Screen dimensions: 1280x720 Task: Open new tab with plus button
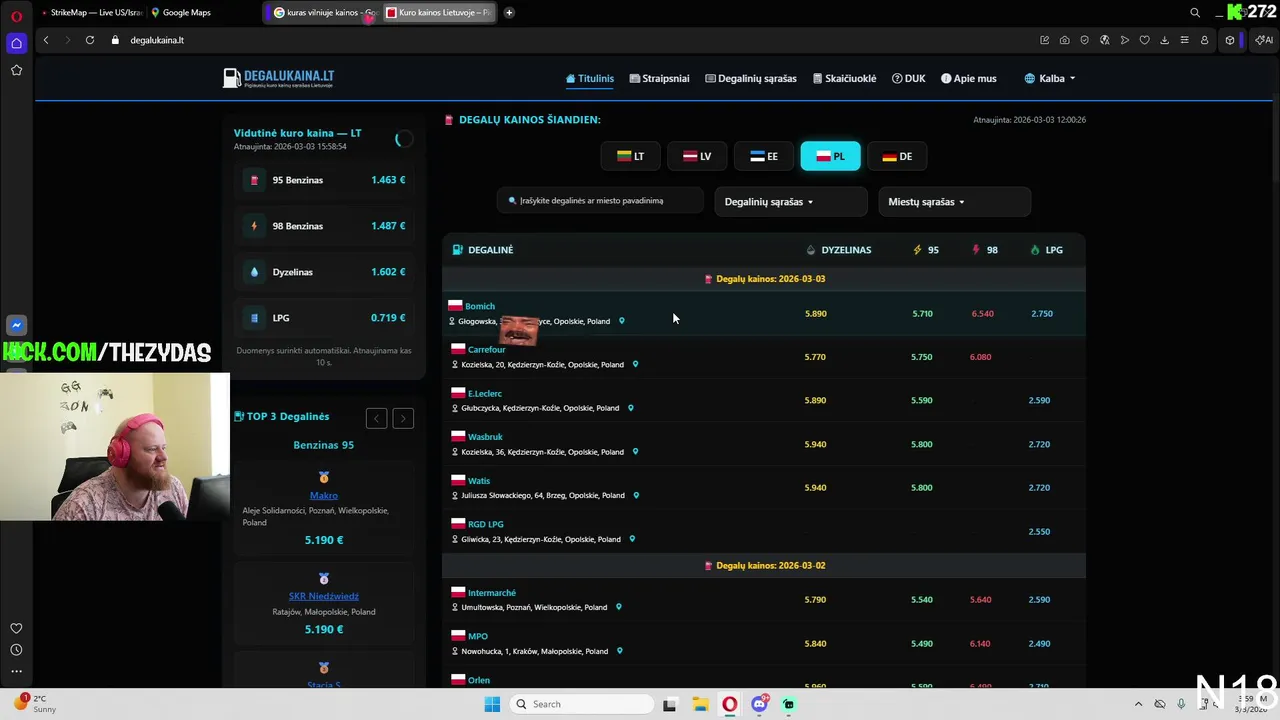[x=509, y=13]
